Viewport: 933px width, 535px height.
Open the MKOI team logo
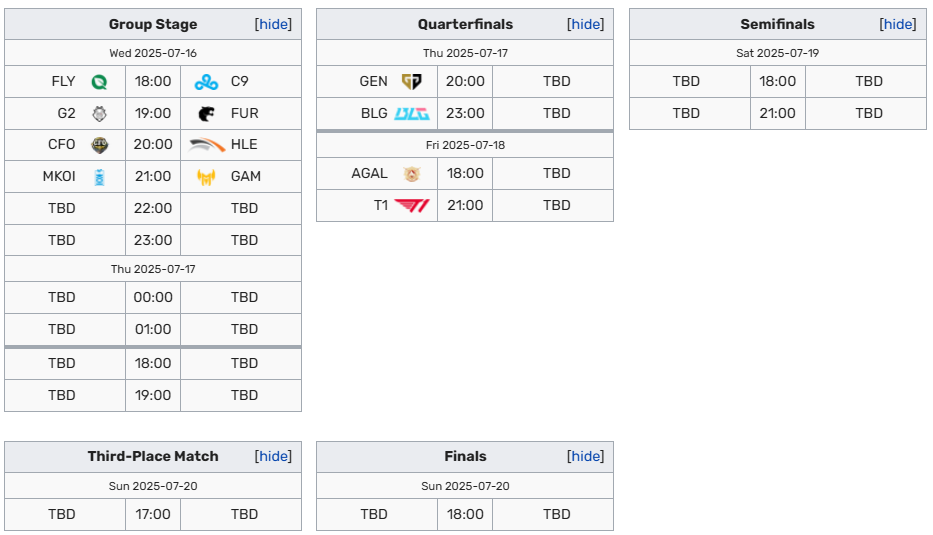tap(99, 177)
